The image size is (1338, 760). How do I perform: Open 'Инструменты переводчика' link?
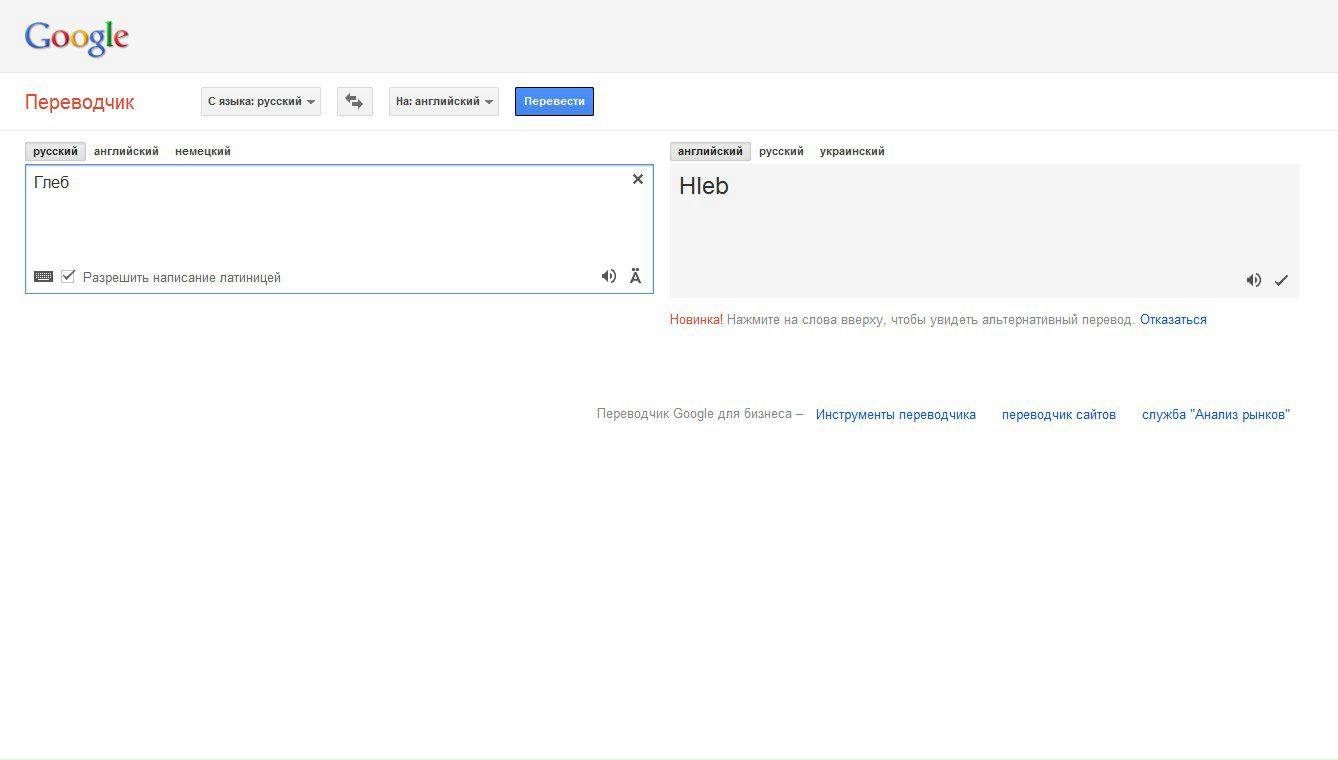(x=895, y=414)
